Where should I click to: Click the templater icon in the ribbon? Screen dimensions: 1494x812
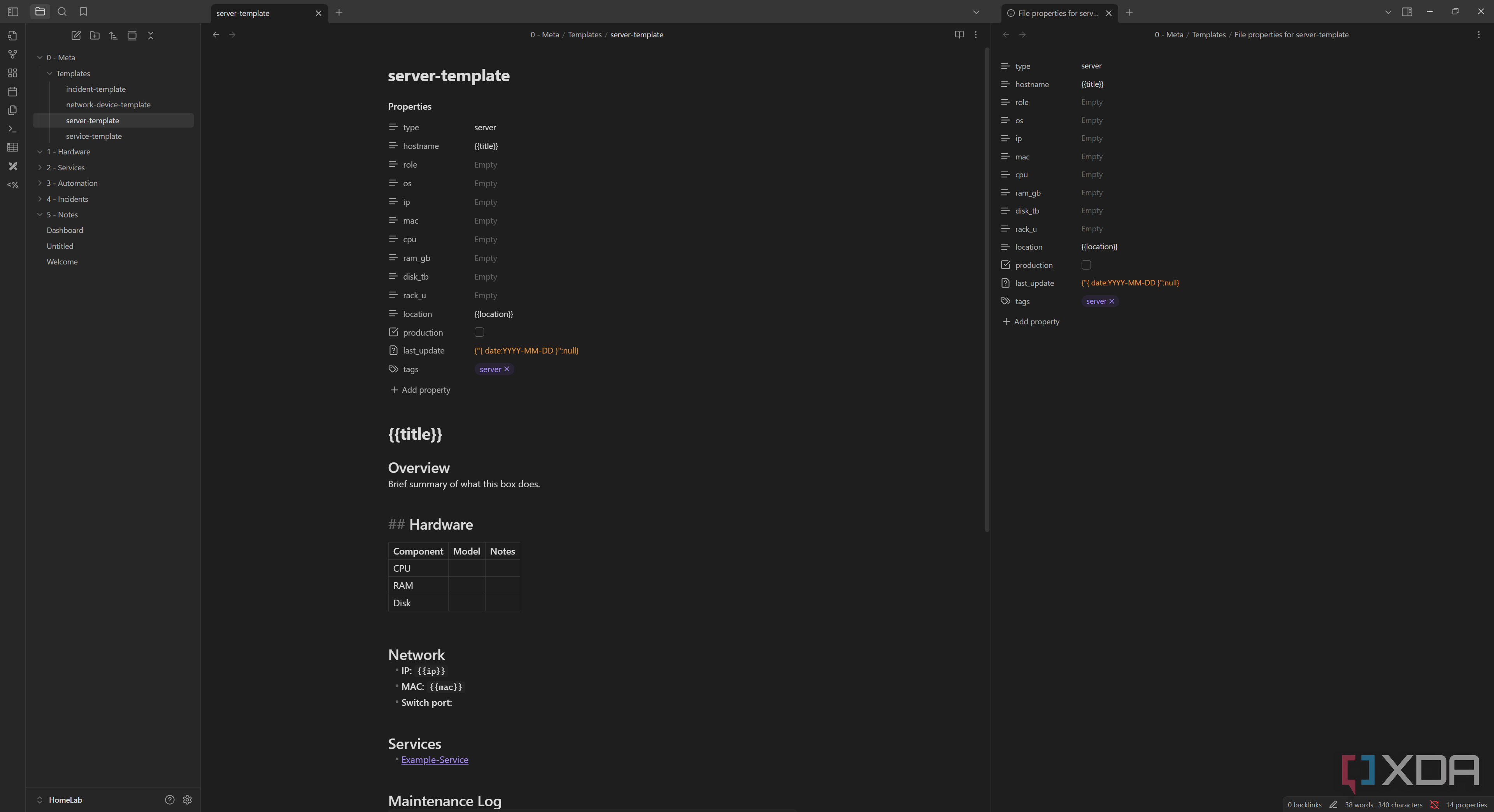pyautogui.click(x=12, y=185)
